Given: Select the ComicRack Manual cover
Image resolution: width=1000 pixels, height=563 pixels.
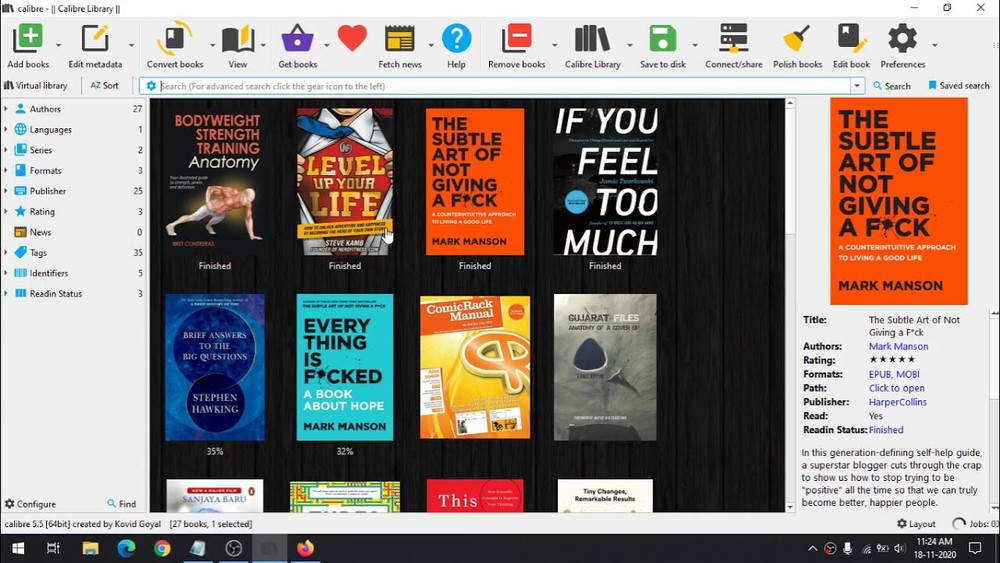Looking at the screenshot, I should 475,367.
